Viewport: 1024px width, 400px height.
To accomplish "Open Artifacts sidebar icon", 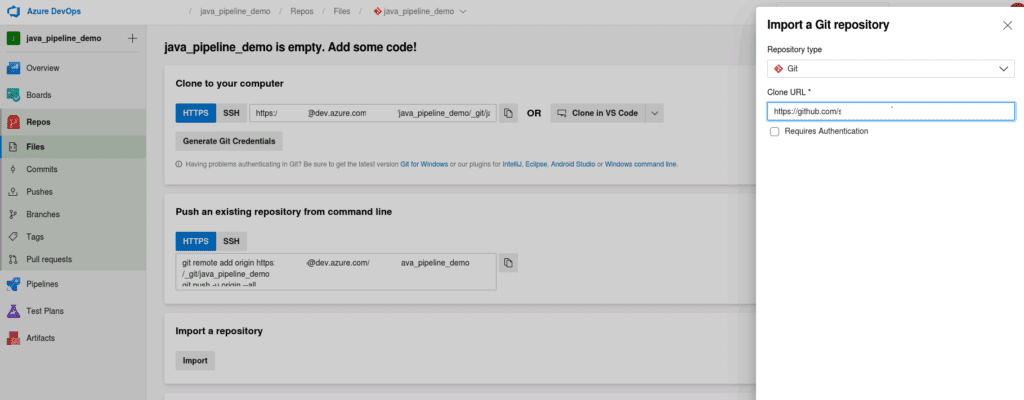I will (x=14, y=338).
